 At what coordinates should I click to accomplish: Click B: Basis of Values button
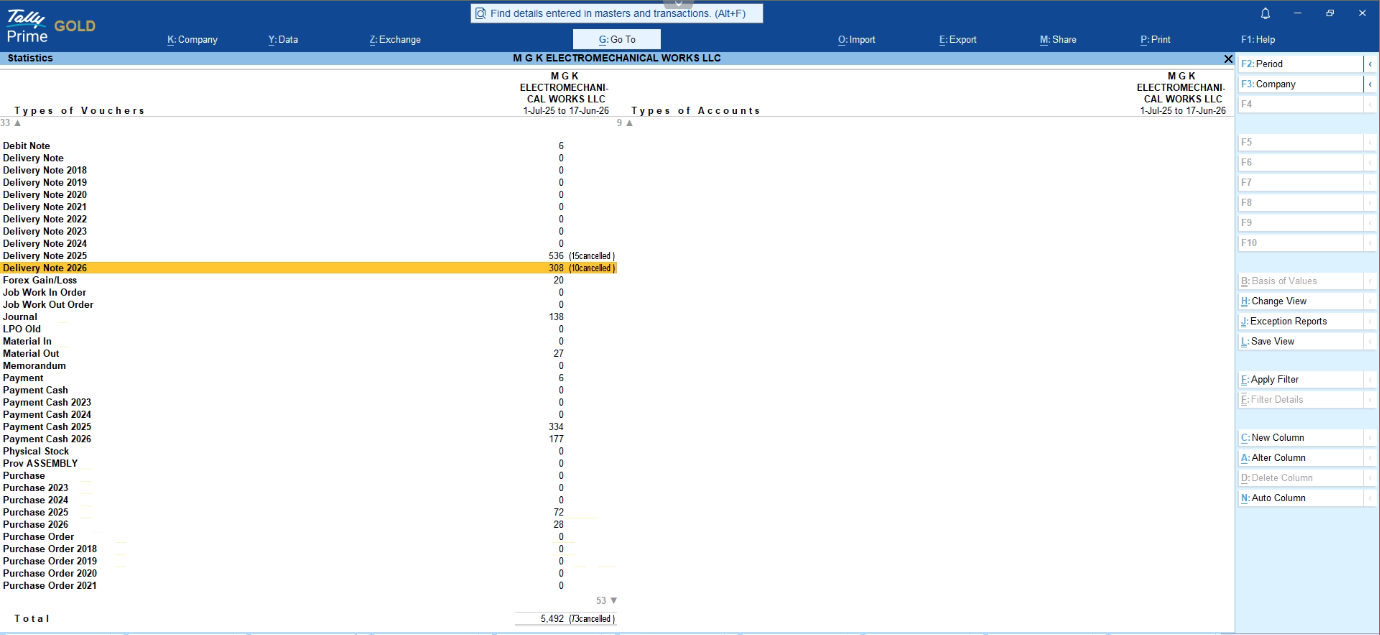pos(1300,281)
